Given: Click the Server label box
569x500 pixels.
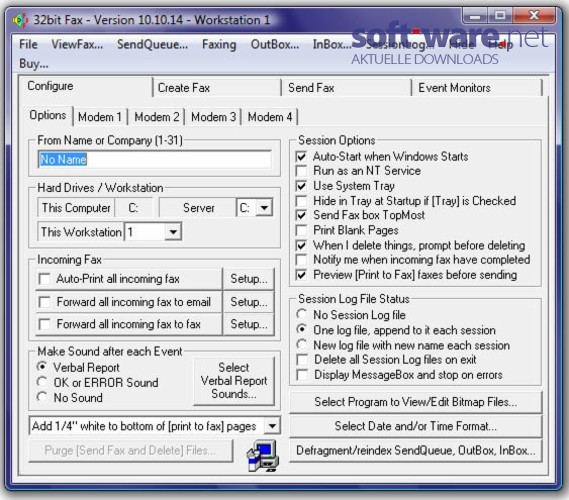Looking at the screenshot, I should (x=198, y=208).
